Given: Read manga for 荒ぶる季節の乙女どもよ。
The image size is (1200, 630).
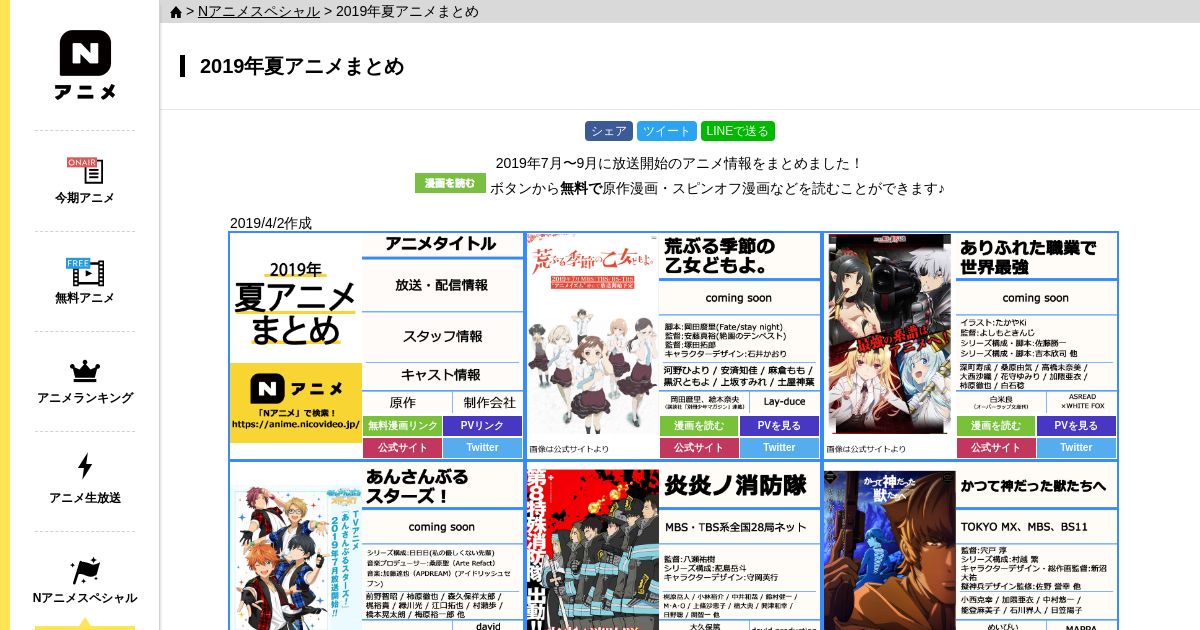Looking at the screenshot, I should [x=699, y=426].
